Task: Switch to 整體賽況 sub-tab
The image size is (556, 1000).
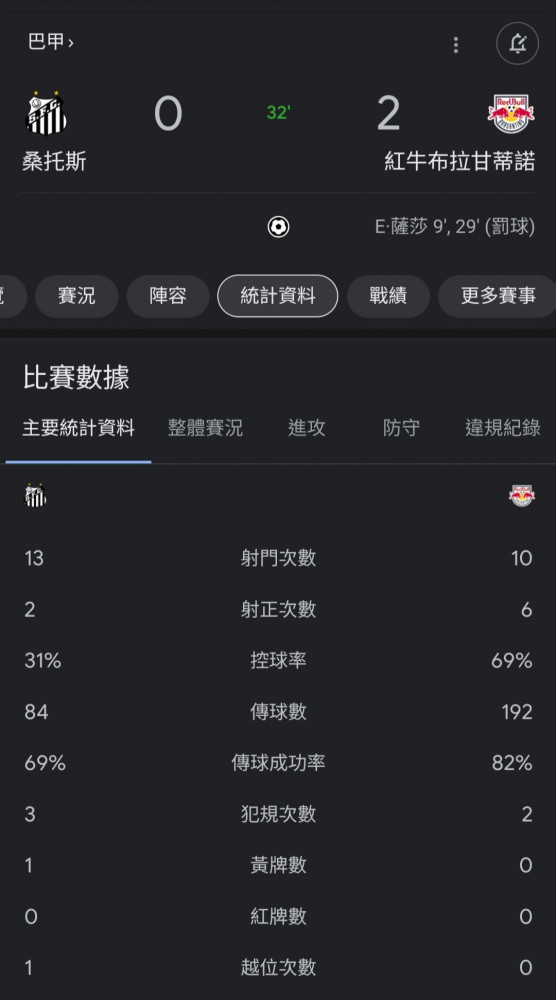Action: (x=205, y=428)
